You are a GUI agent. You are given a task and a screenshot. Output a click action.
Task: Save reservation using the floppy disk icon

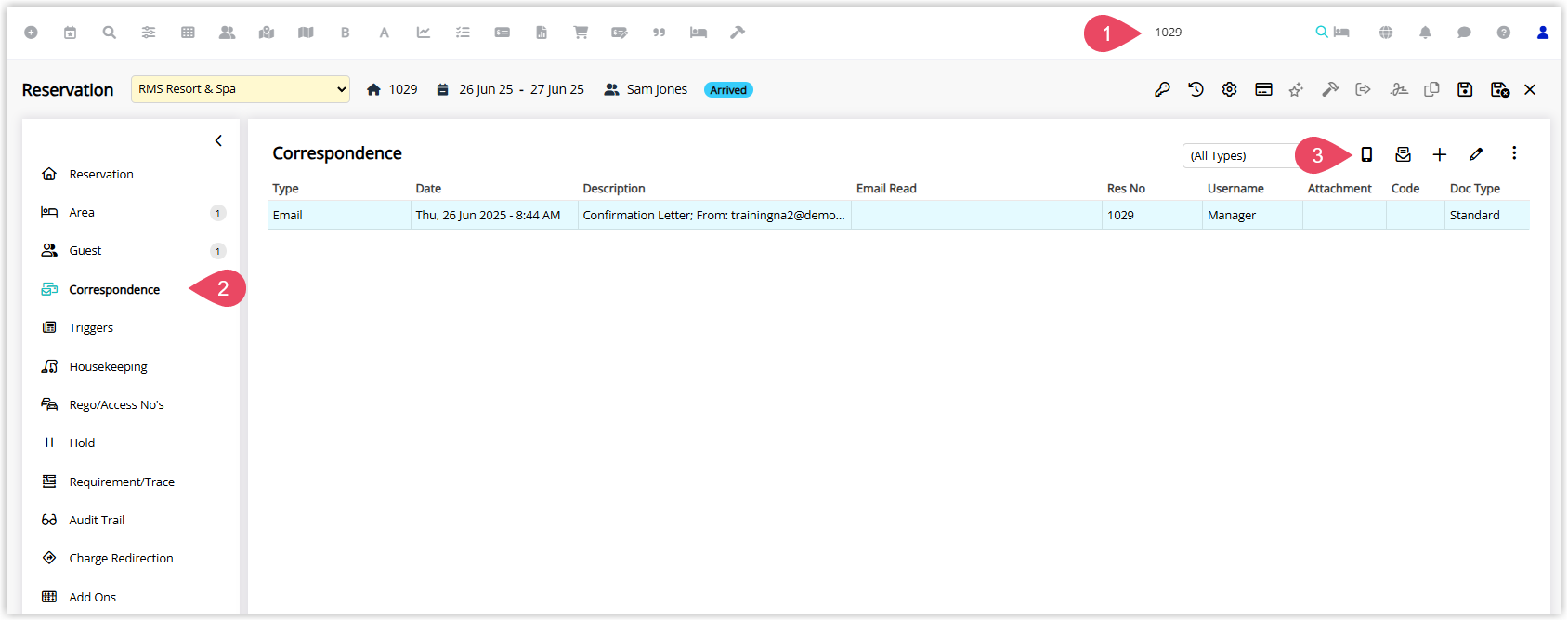point(1465,89)
